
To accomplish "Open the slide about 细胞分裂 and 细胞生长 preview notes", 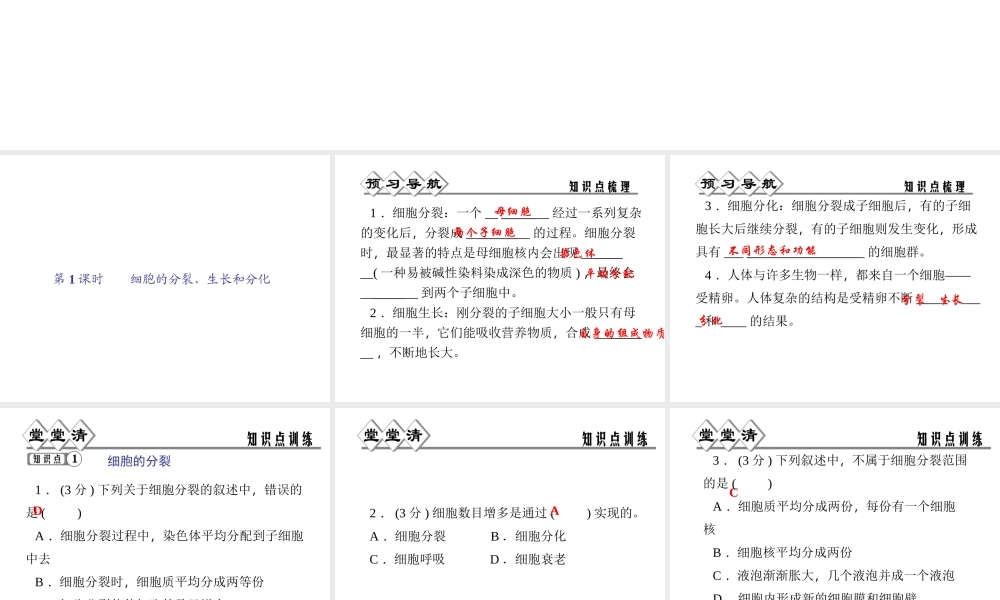I will pos(499,278).
